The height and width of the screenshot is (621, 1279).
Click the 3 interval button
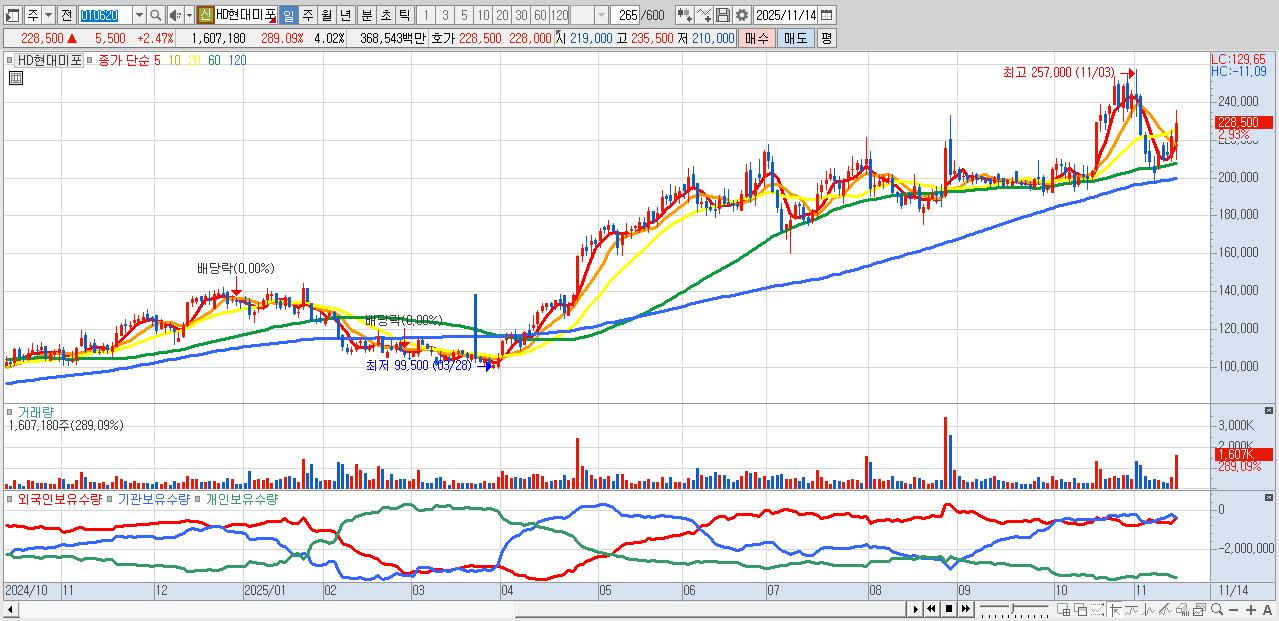(x=445, y=15)
